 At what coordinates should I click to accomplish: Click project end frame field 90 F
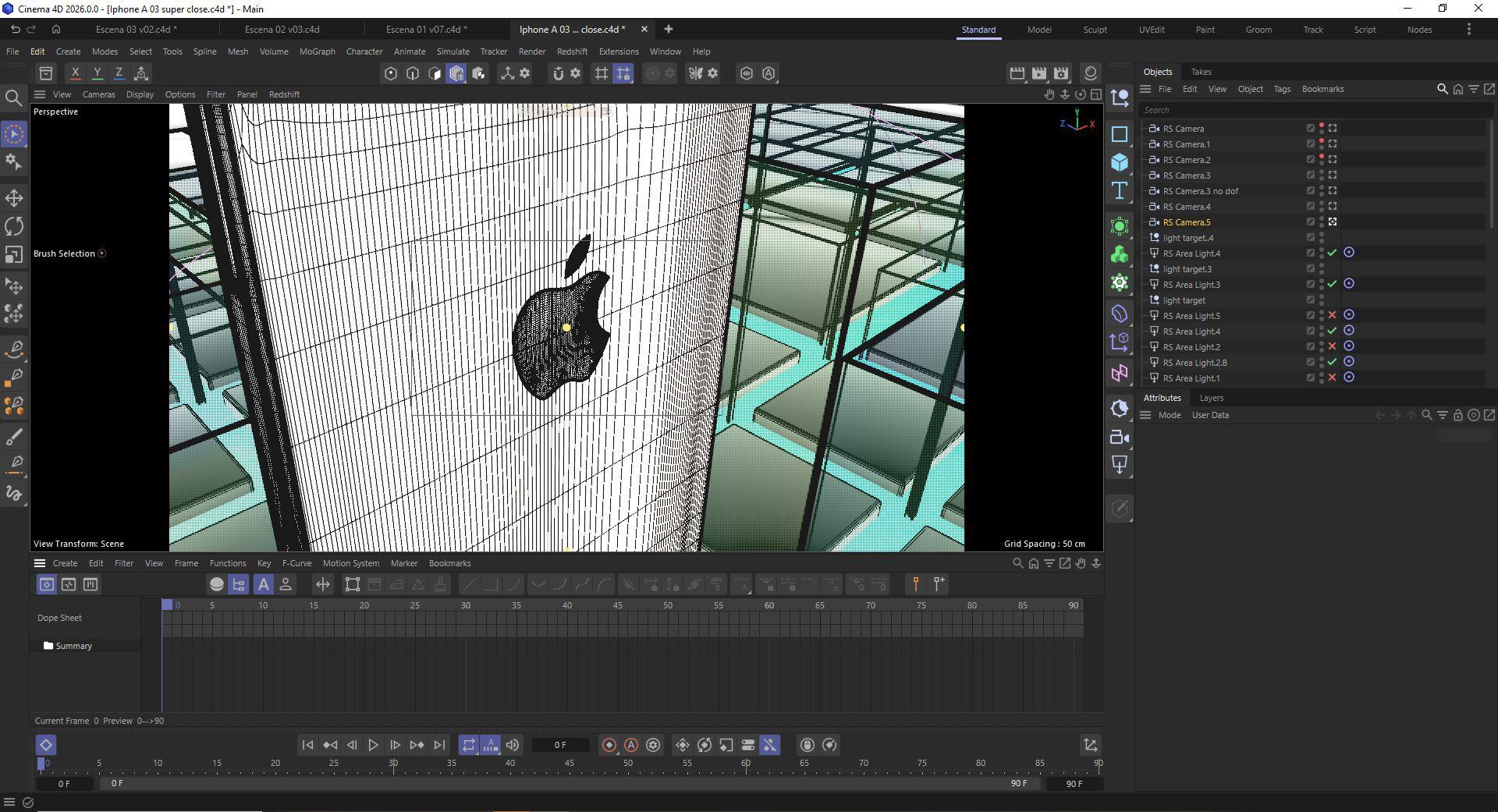1074,783
